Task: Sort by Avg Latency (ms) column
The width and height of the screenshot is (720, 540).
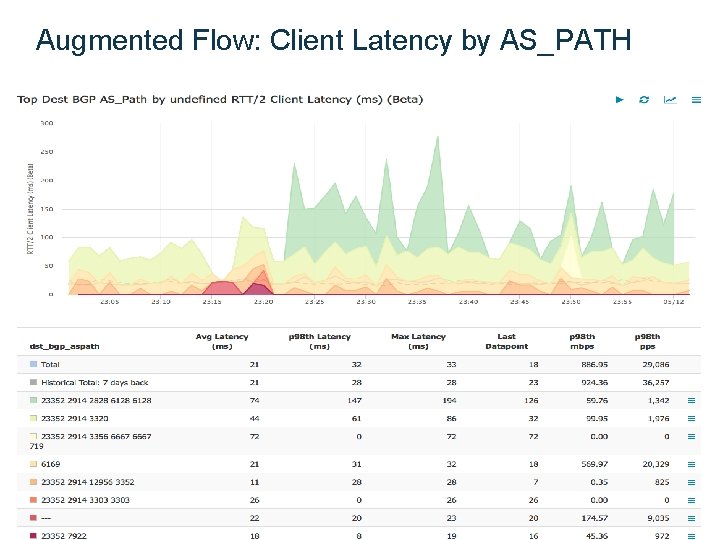Action: point(222,341)
